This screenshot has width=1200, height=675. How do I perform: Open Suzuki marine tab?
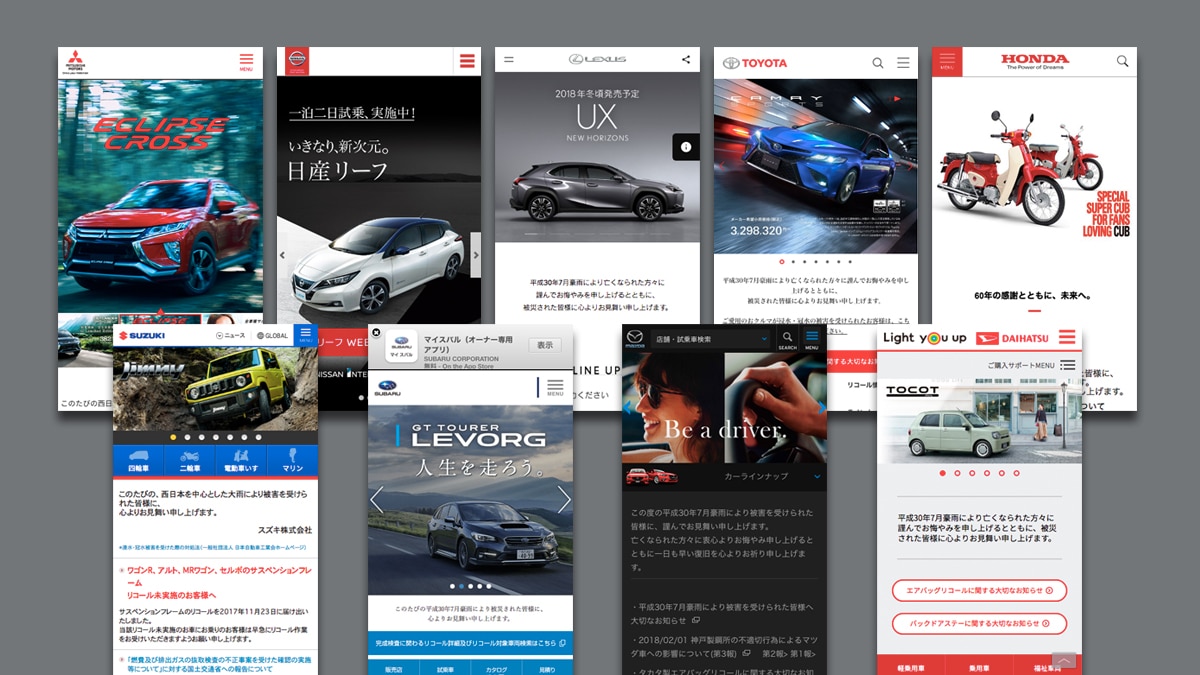[292, 460]
